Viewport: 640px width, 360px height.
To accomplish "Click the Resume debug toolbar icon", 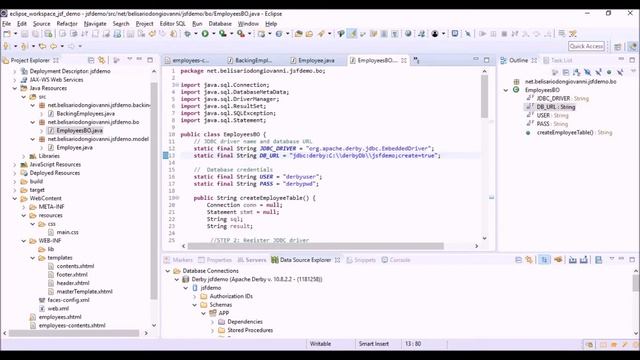I will point(482,33).
